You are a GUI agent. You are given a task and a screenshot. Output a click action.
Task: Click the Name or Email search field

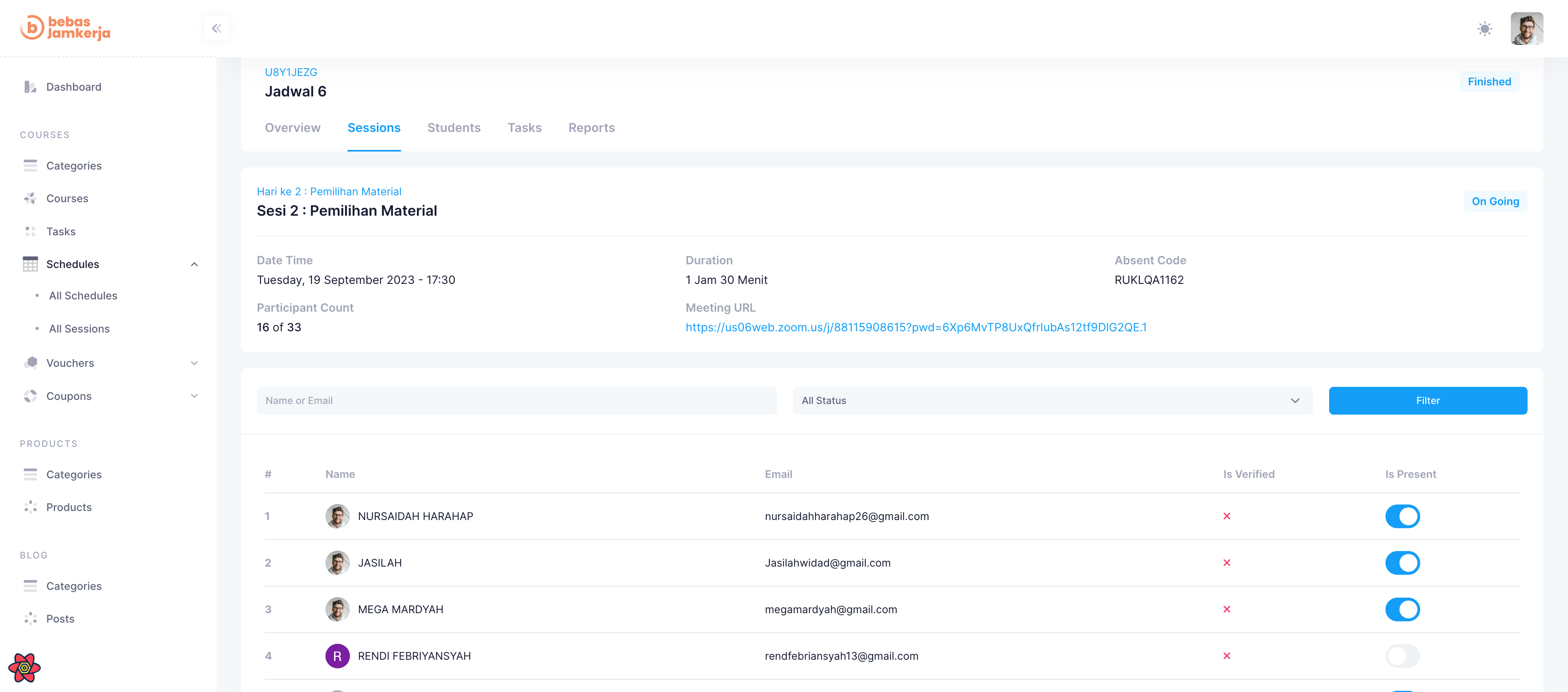(x=516, y=401)
